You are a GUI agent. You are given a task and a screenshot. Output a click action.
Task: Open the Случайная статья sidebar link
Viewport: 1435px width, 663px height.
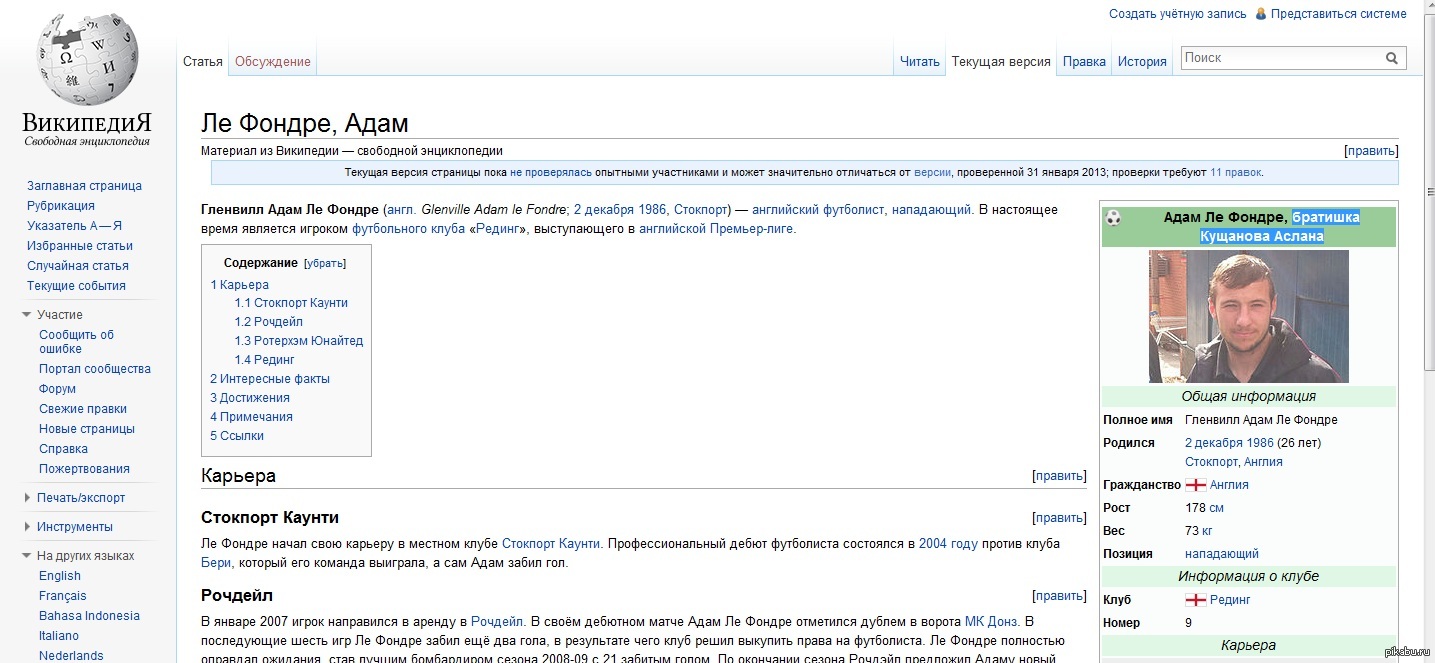(x=78, y=266)
